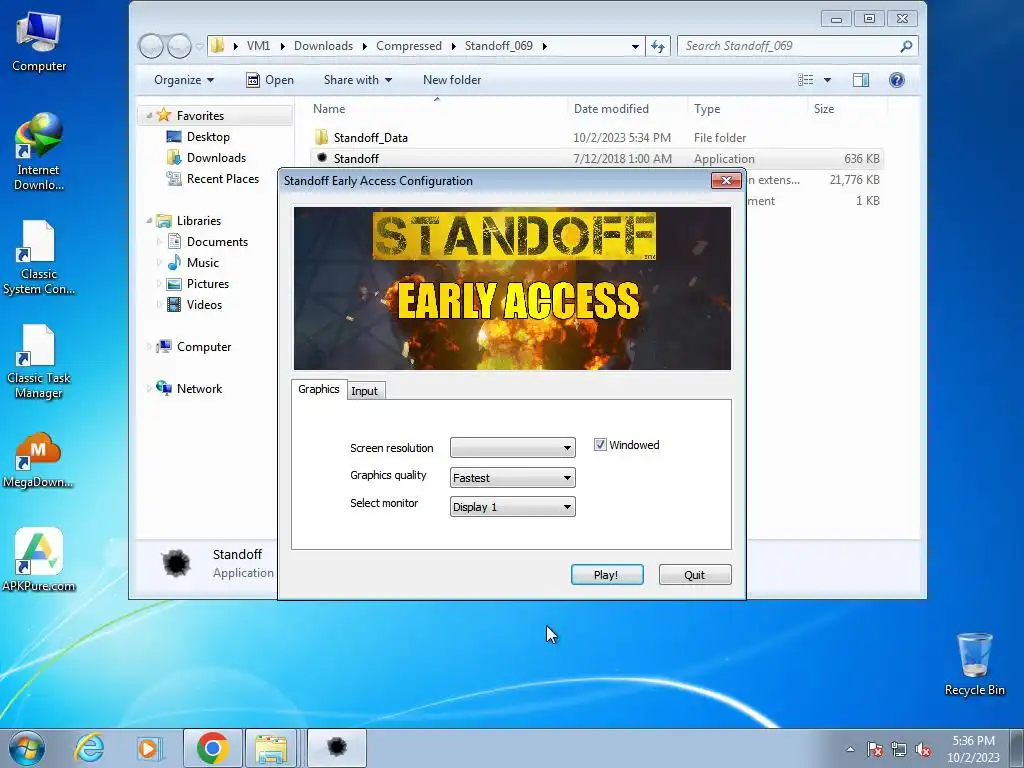Switch to the Input tab
Image resolution: width=1024 pixels, height=768 pixels.
point(364,391)
